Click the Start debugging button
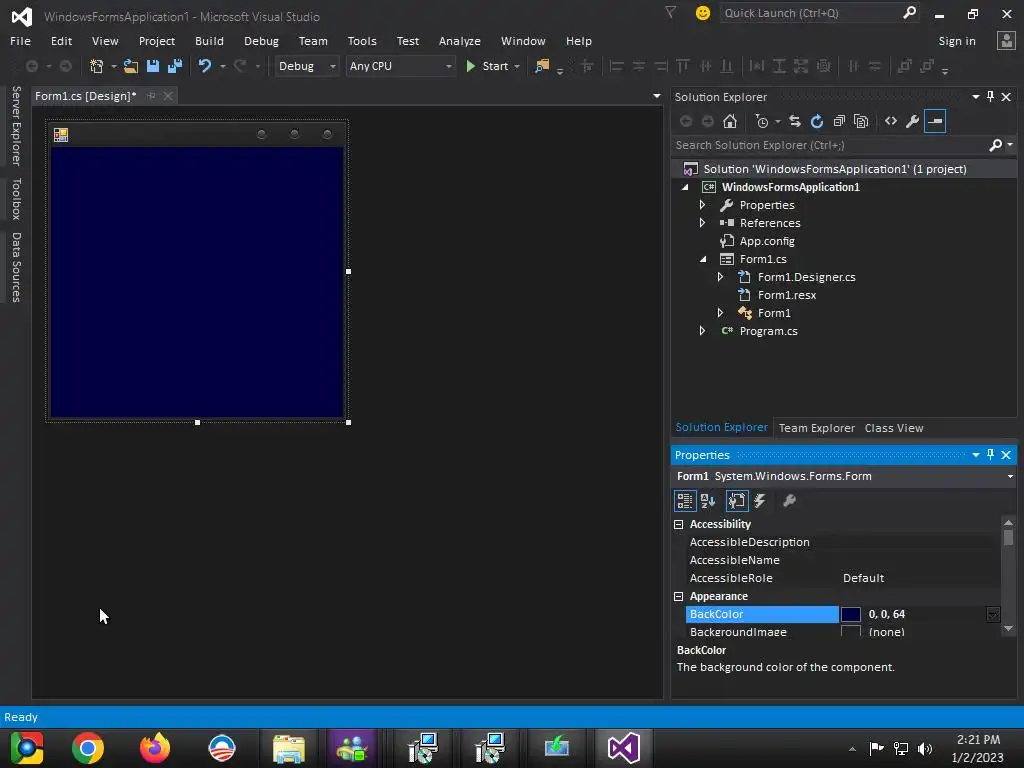This screenshot has height=768, width=1024. click(x=487, y=66)
